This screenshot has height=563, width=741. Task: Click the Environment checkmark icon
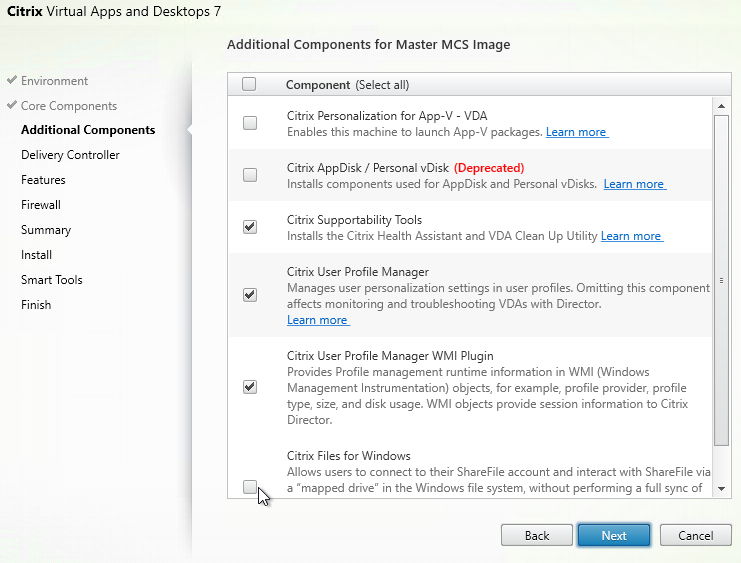pyautogui.click(x=12, y=80)
